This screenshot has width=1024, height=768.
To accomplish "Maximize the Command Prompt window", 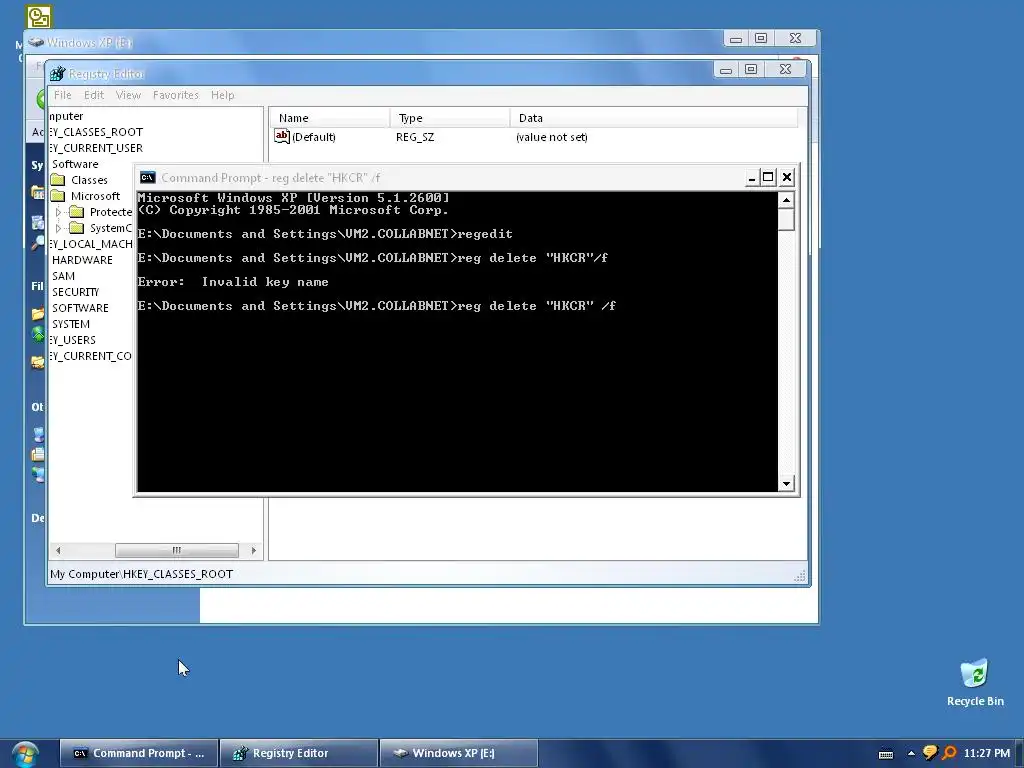I will [769, 177].
